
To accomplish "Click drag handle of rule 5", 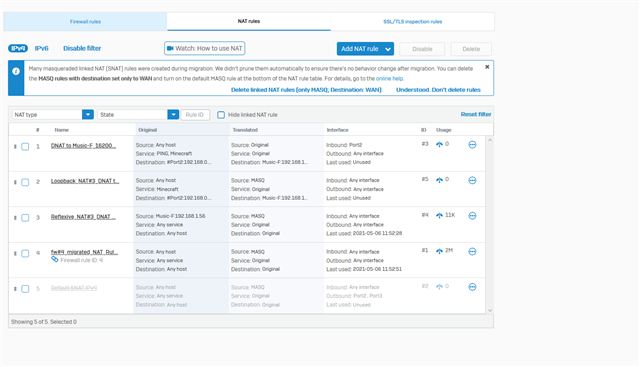I will pos(15,289).
